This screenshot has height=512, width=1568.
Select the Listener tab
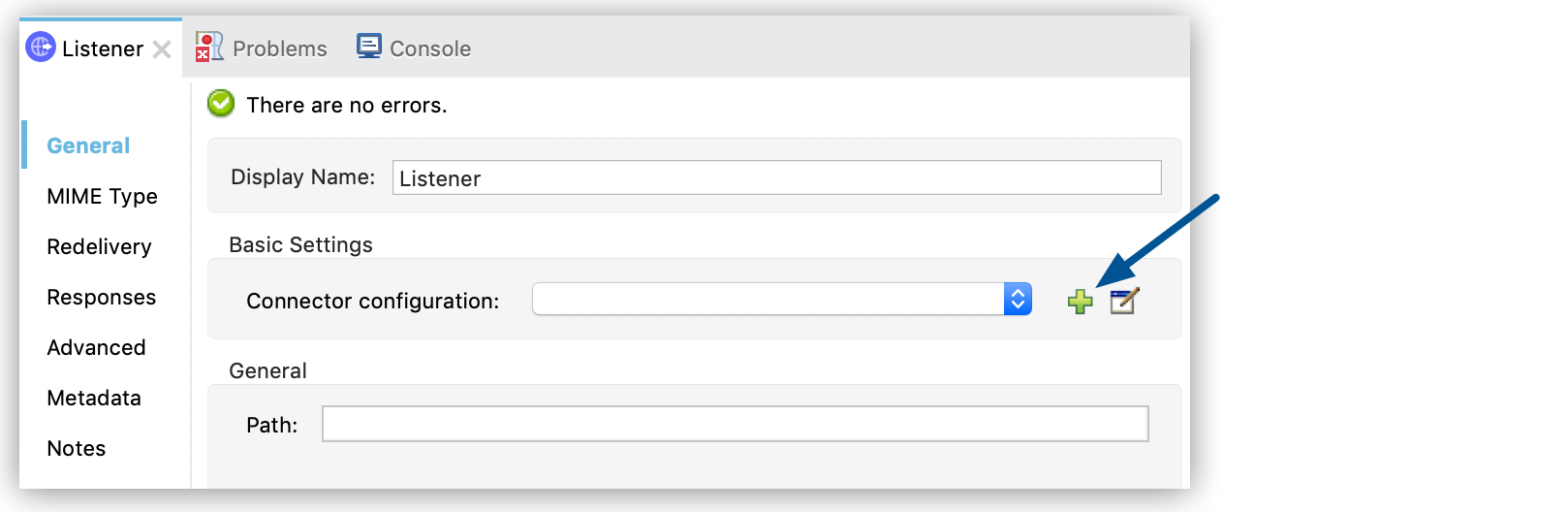102,48
